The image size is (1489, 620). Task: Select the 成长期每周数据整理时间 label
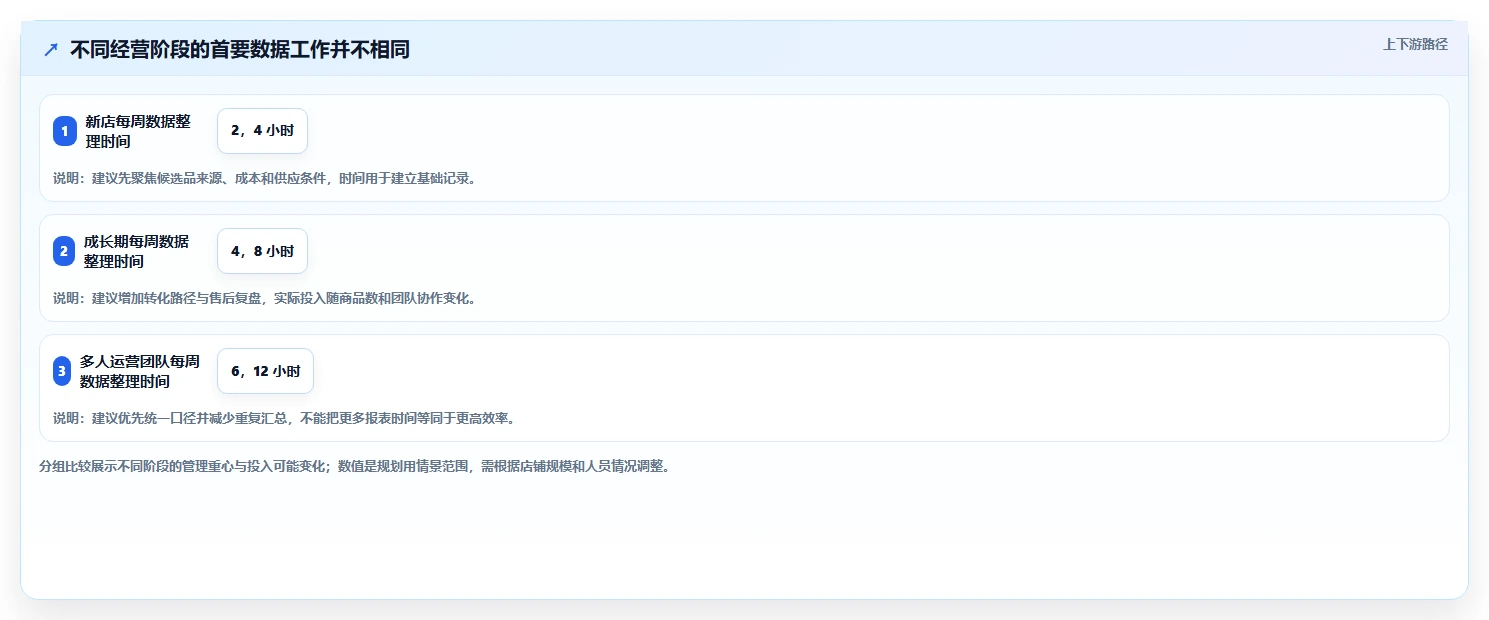(137, 251)
